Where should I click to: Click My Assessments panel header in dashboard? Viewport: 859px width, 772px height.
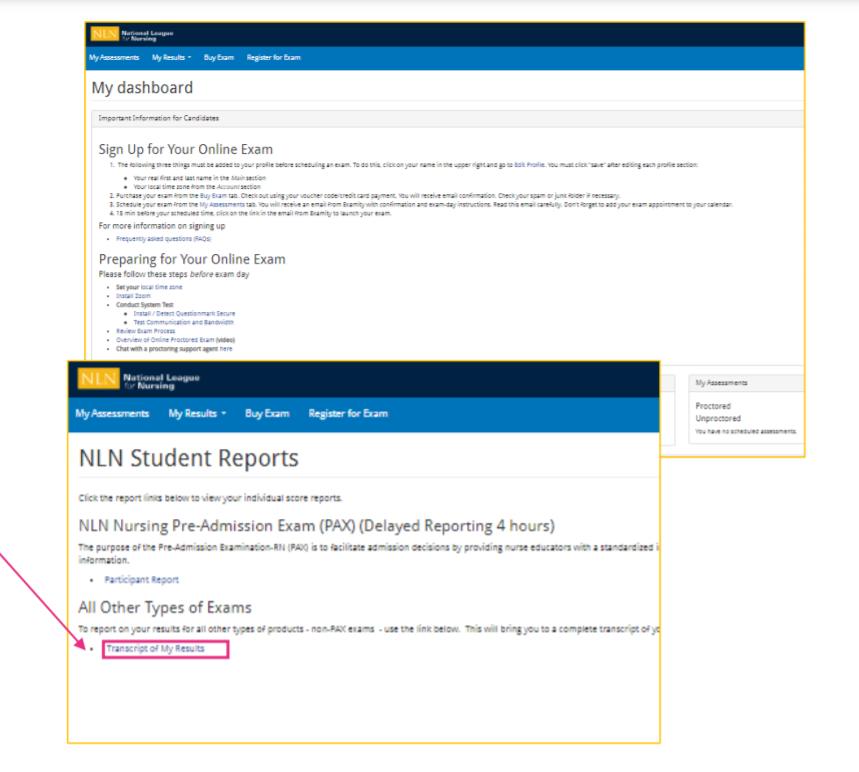click(746, 383)
